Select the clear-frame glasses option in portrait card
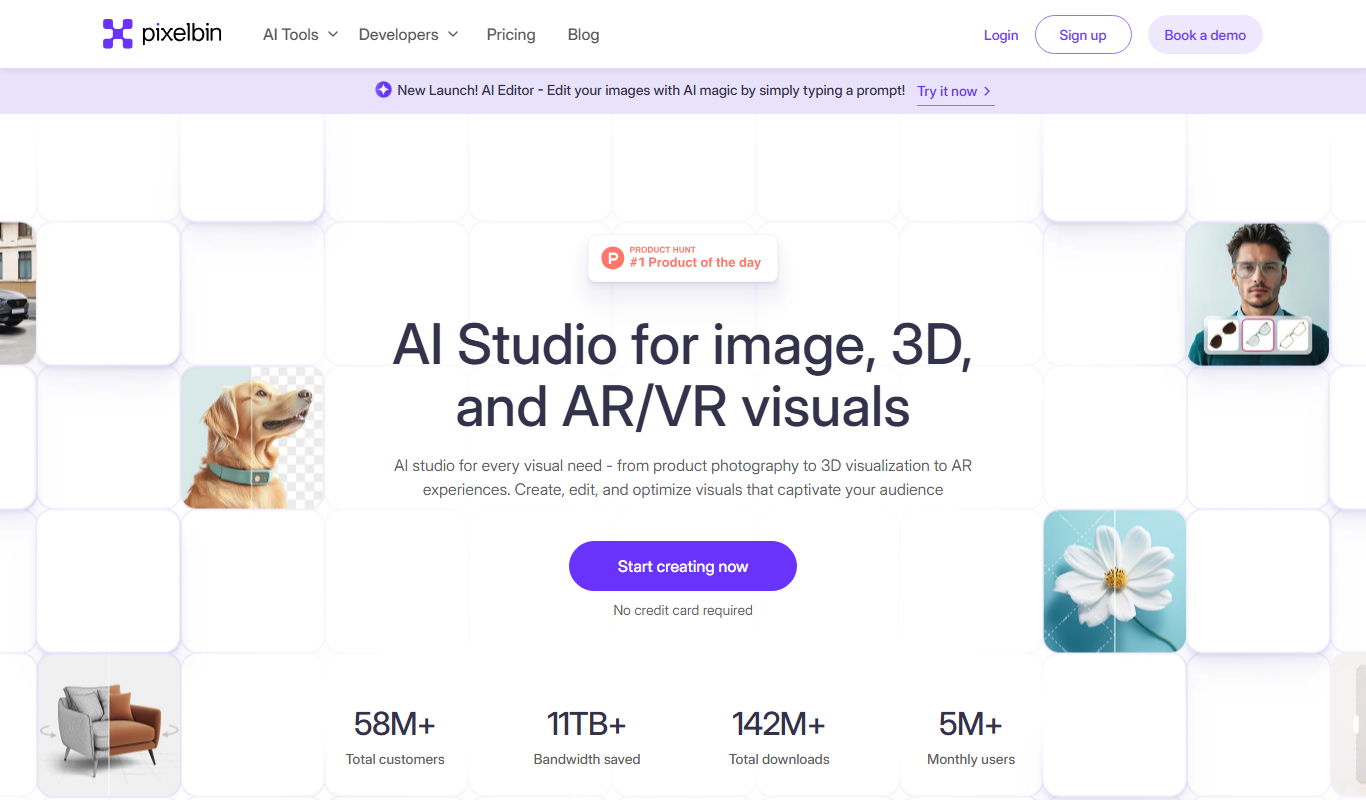This screenshot has width=1366, height=800. click(1258, 335)
